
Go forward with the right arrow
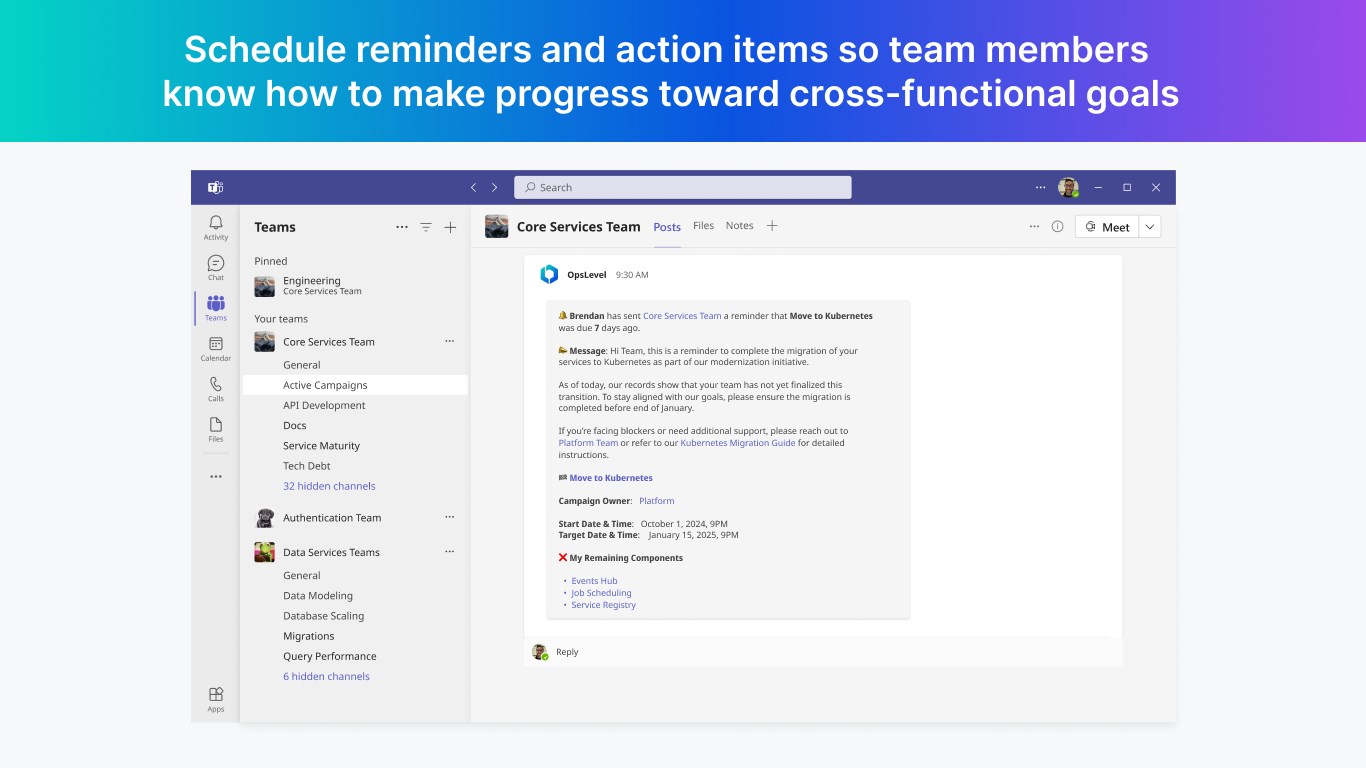click(x=494, y=187)
